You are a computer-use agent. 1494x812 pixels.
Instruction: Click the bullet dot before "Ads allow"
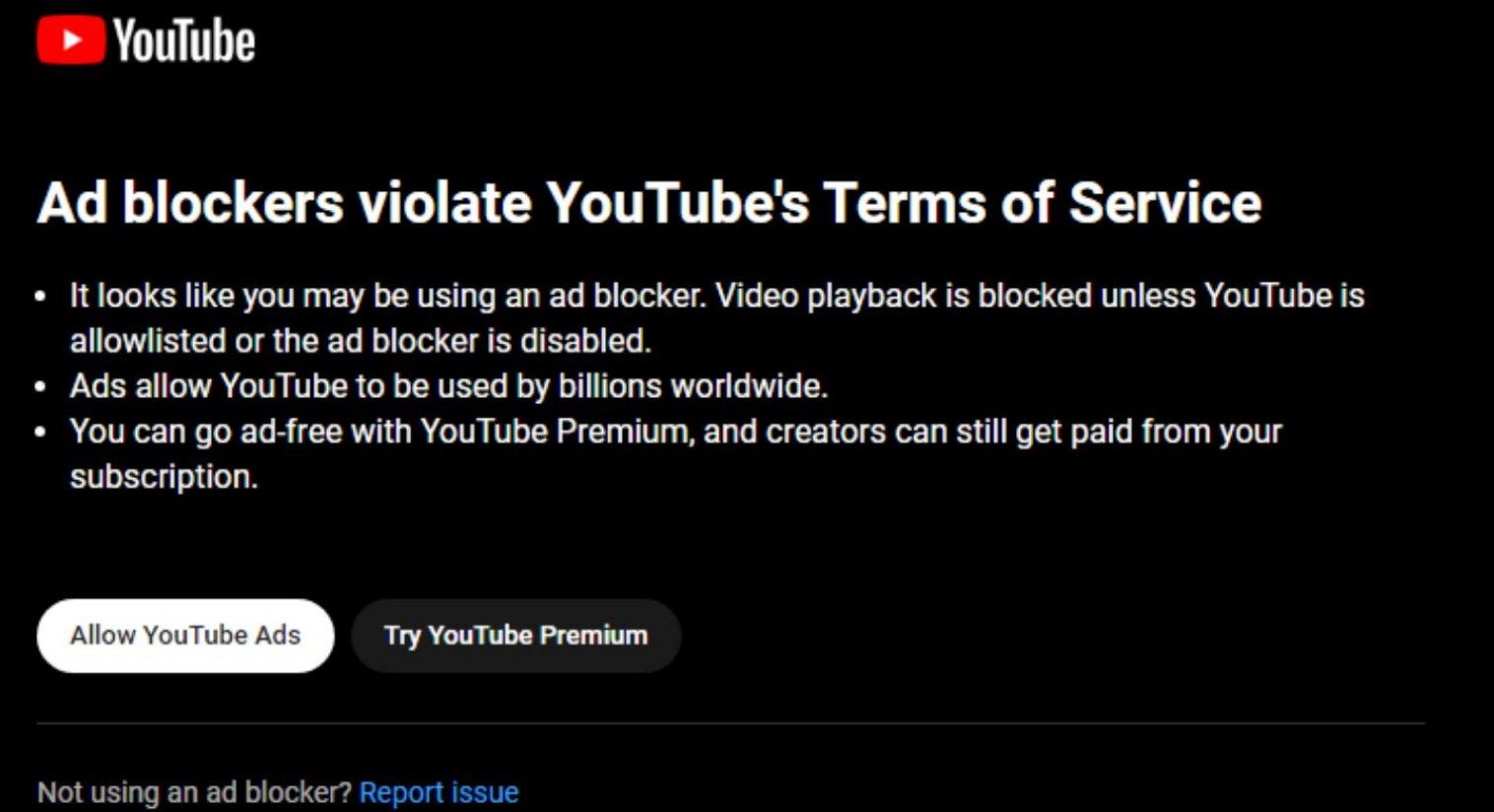click(40, 386)
